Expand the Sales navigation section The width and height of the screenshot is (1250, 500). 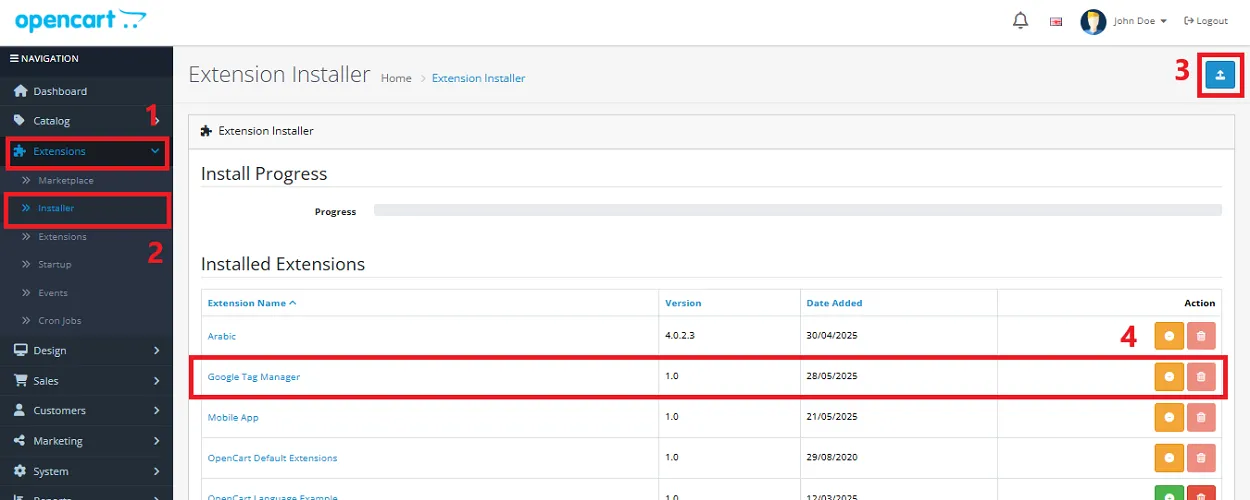(86, 381)
